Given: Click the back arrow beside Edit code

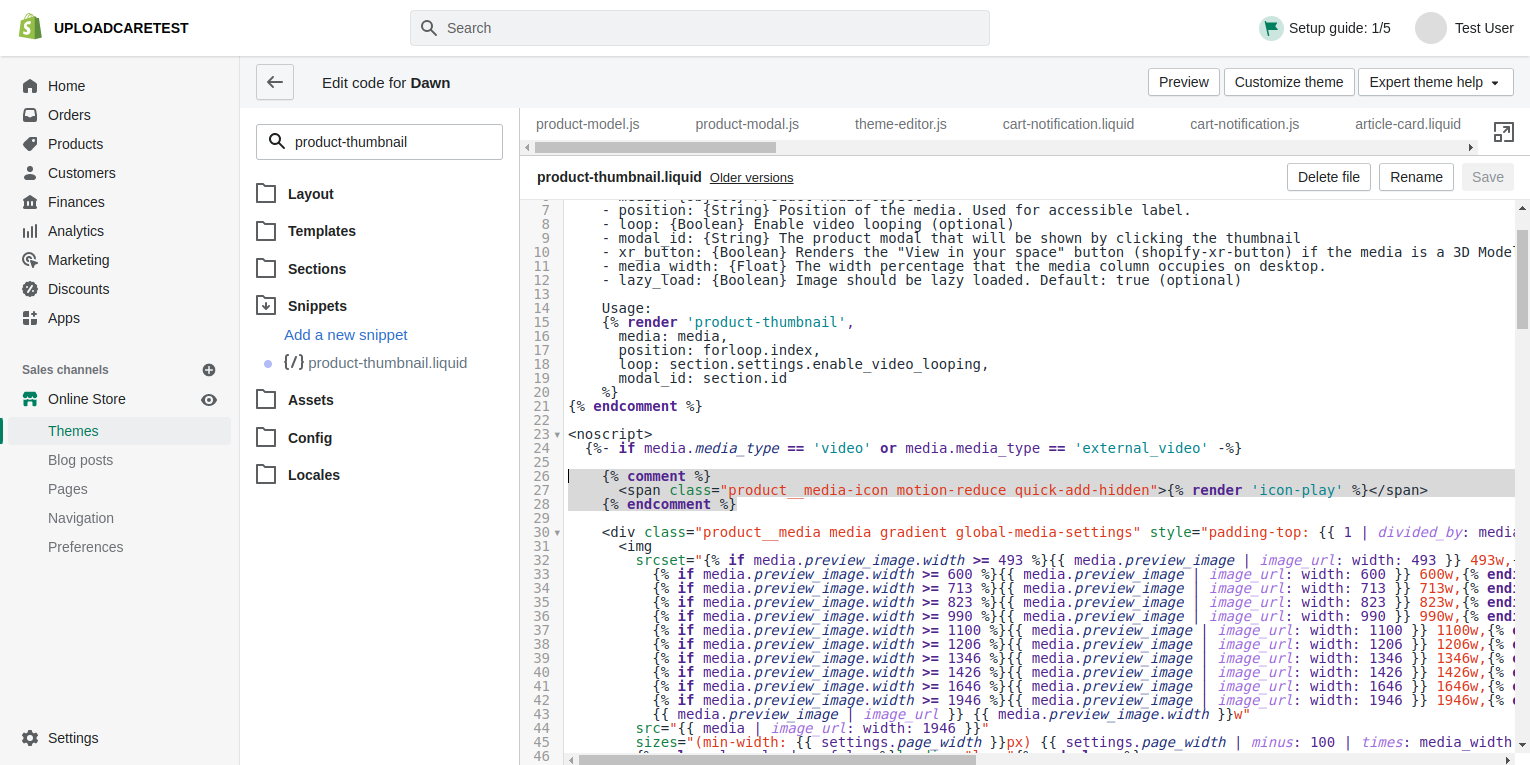Looking at the screenshot, I should click(x=275, y=83).
